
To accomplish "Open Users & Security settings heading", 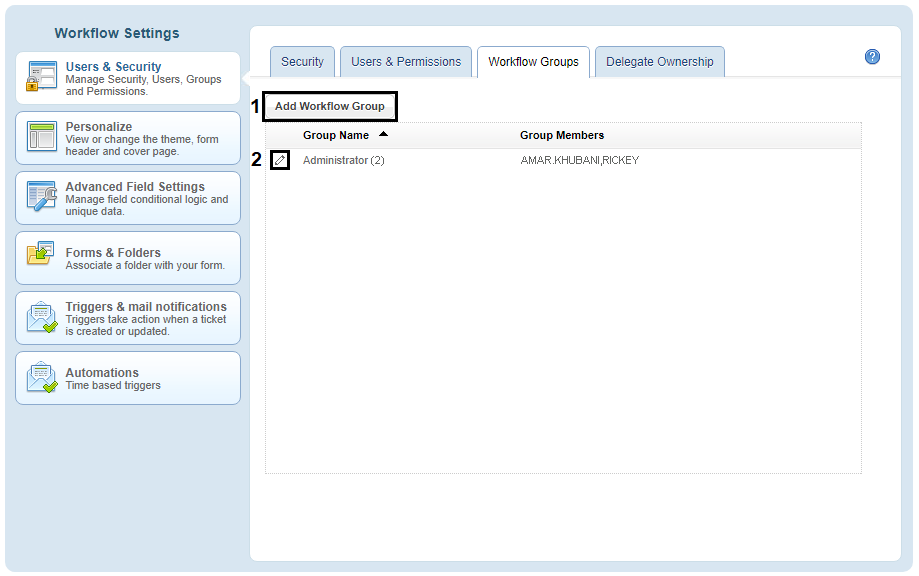I will point(113,67).
